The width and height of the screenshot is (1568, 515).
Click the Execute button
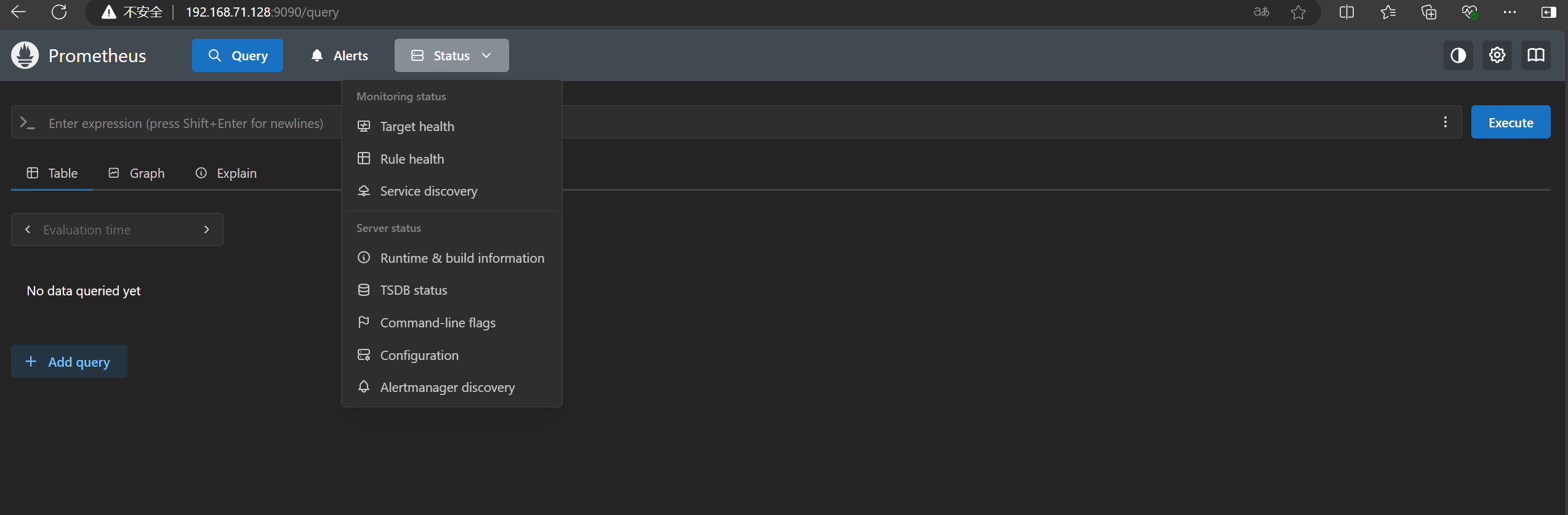[1511, 122]
